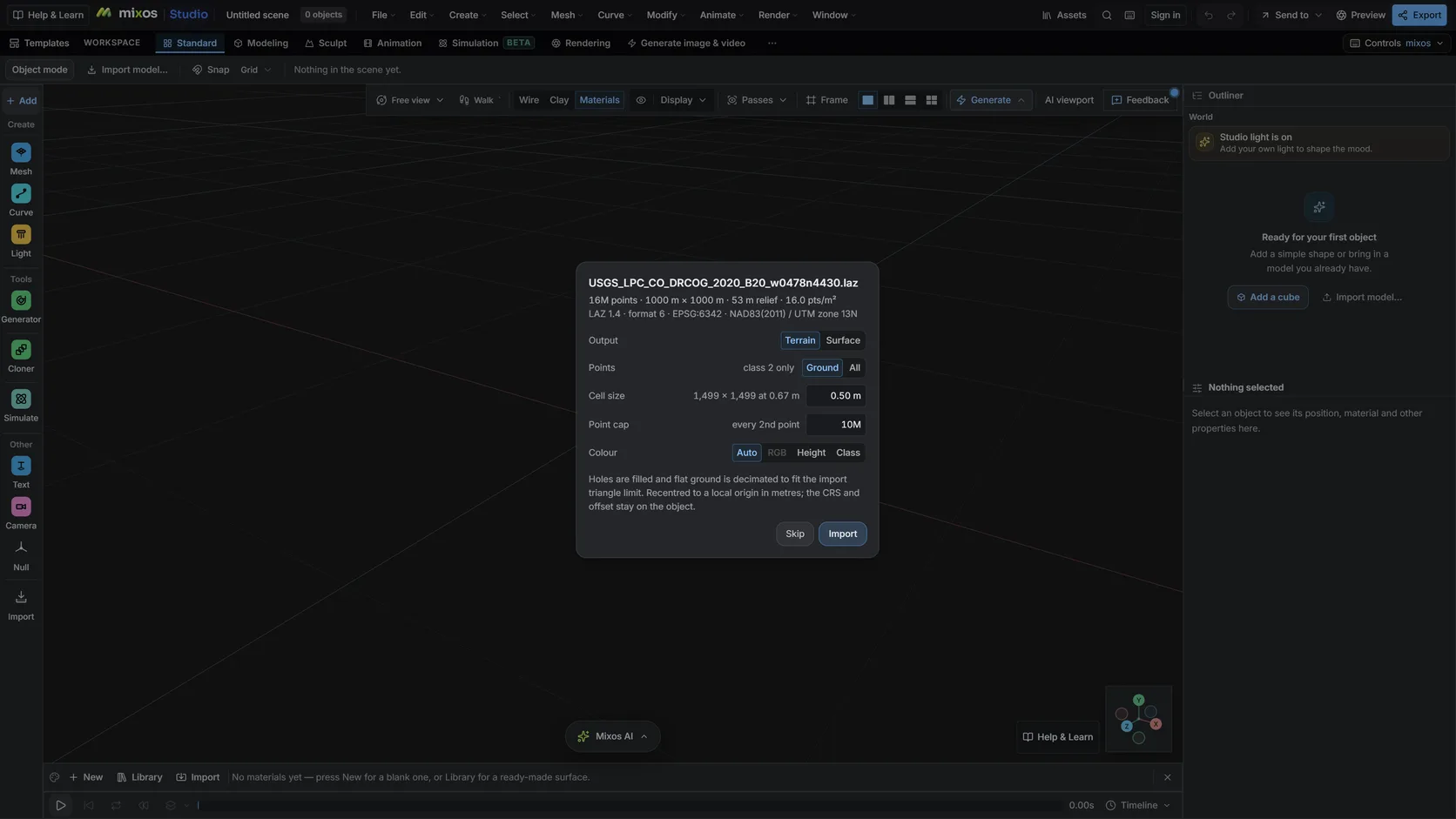This screenshot has width=1456, height=819.
Task: Switch to the Modeling workspace tab
Action: tap(260, 43)
